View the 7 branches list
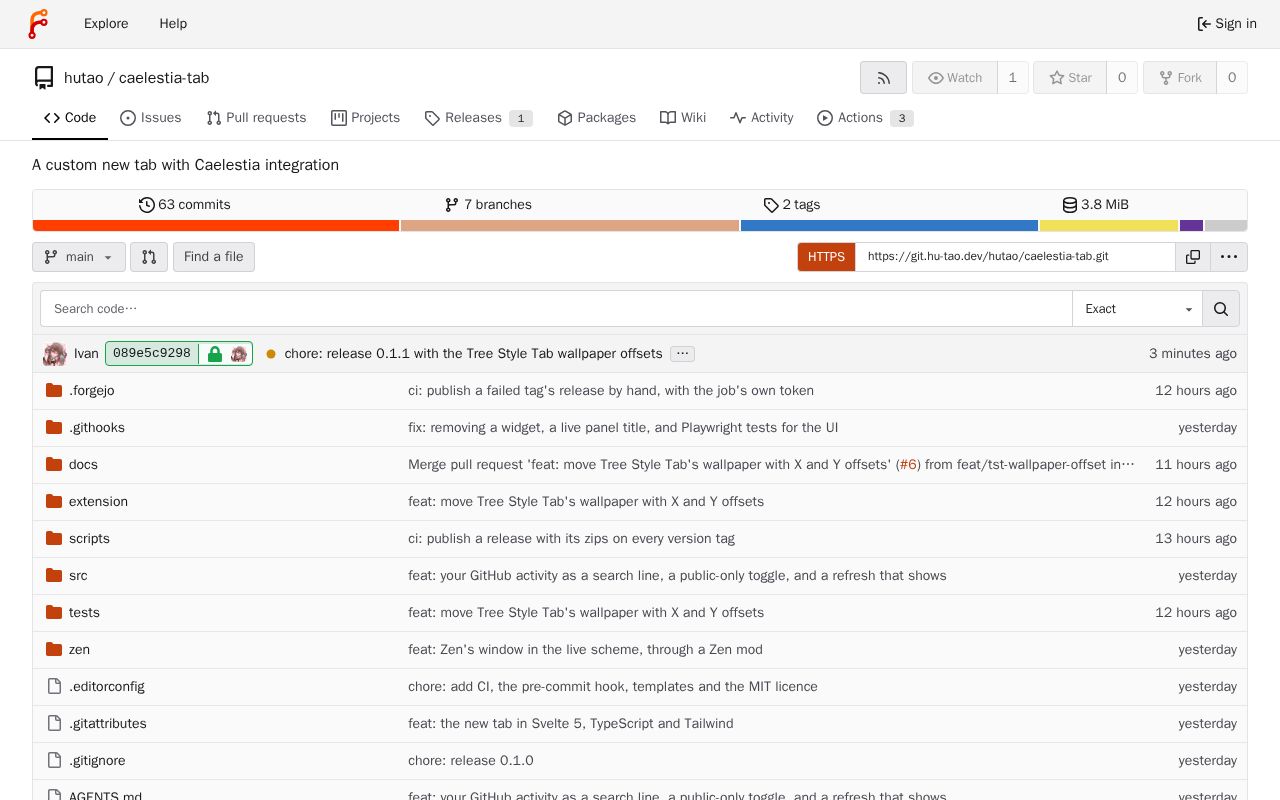Image resolution: width=1280 pixels, height=800 pixels. 488,205
